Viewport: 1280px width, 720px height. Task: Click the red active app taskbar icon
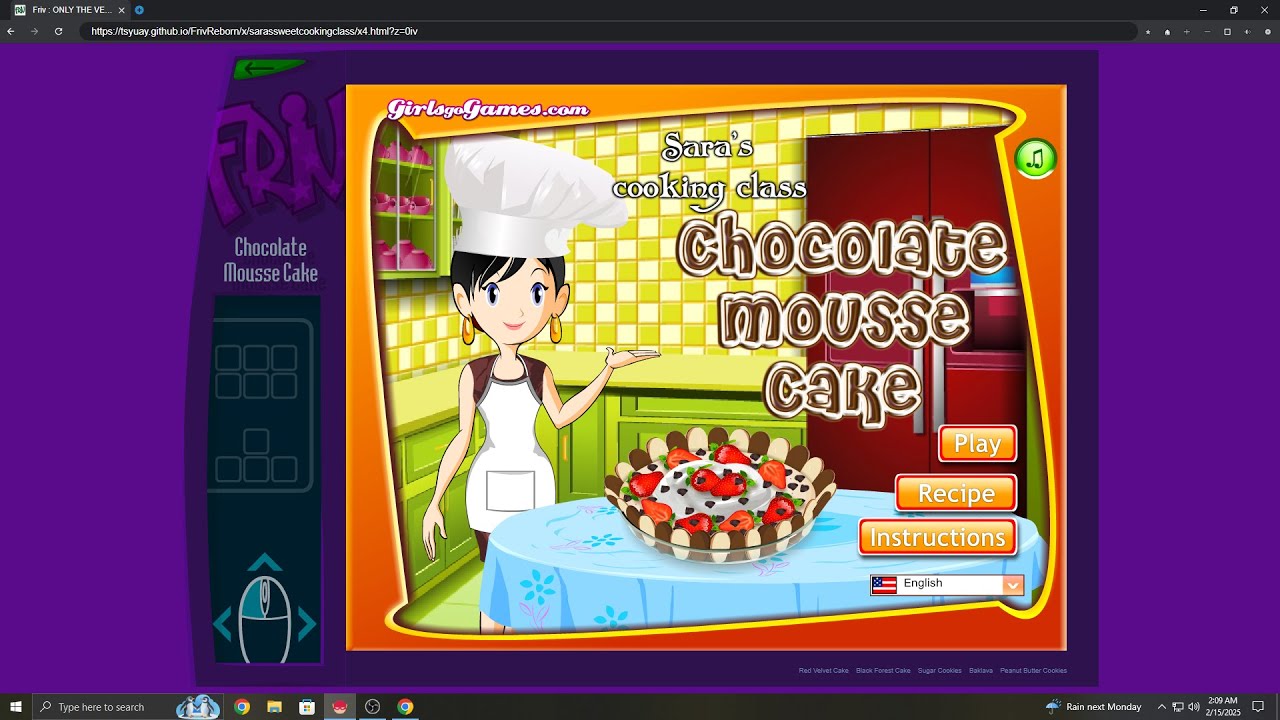[x=340, y=707]
